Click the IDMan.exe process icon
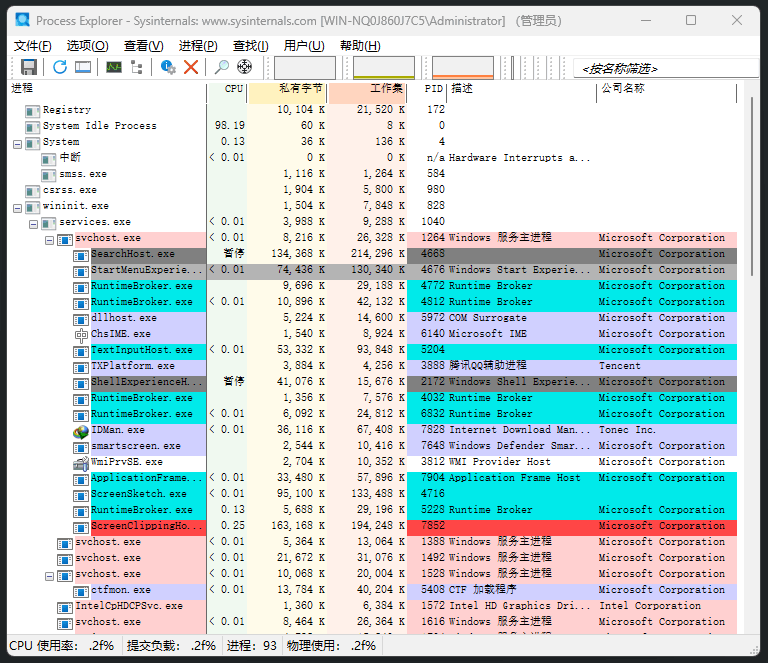The image size is (768, 663). pyautogui.click(x=81, y=430)
